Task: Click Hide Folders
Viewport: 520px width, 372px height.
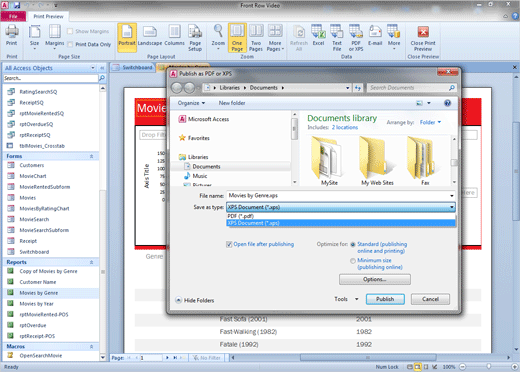Action: tap(195, 300)
